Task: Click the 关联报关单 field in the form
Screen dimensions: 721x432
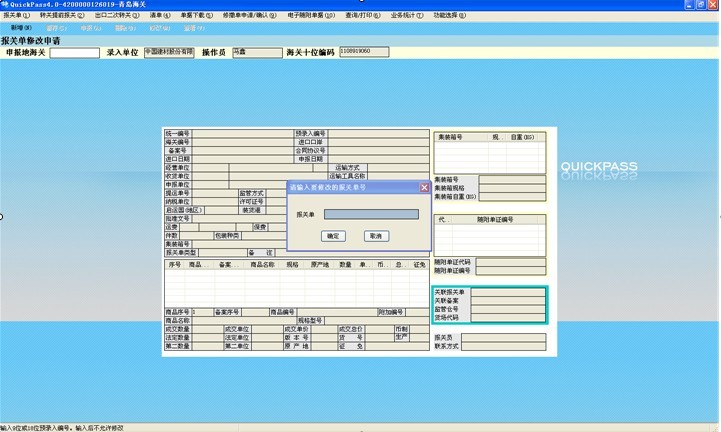Action: point(507,292)
